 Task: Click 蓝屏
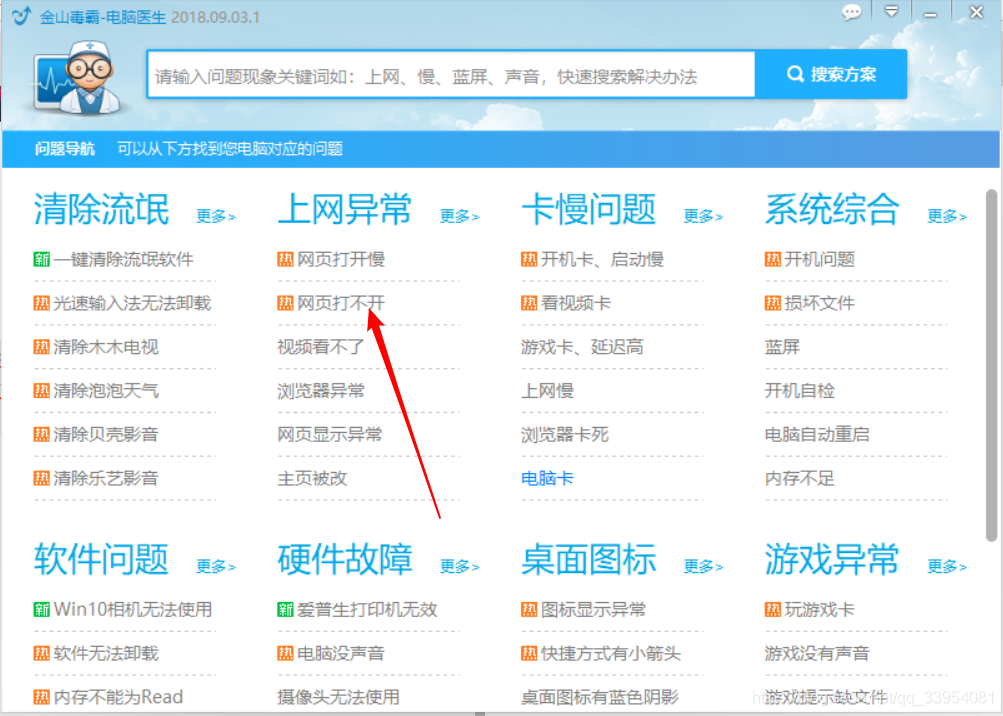[x=782, y=347]
